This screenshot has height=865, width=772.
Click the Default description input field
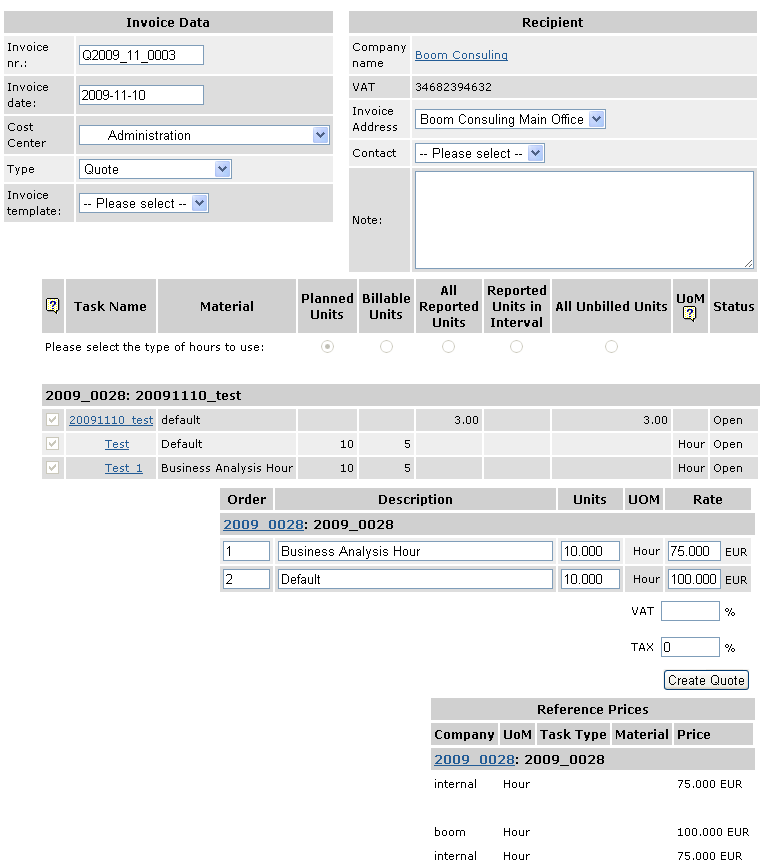pos(415,579)
